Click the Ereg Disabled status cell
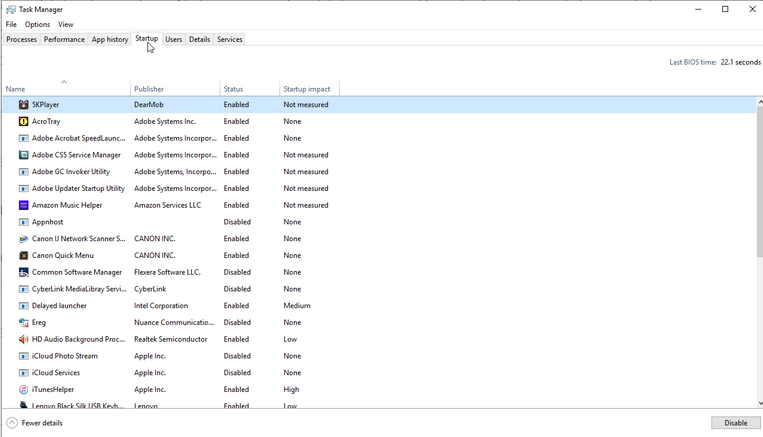The image size is (763, 437). click(x=237, y=323)
